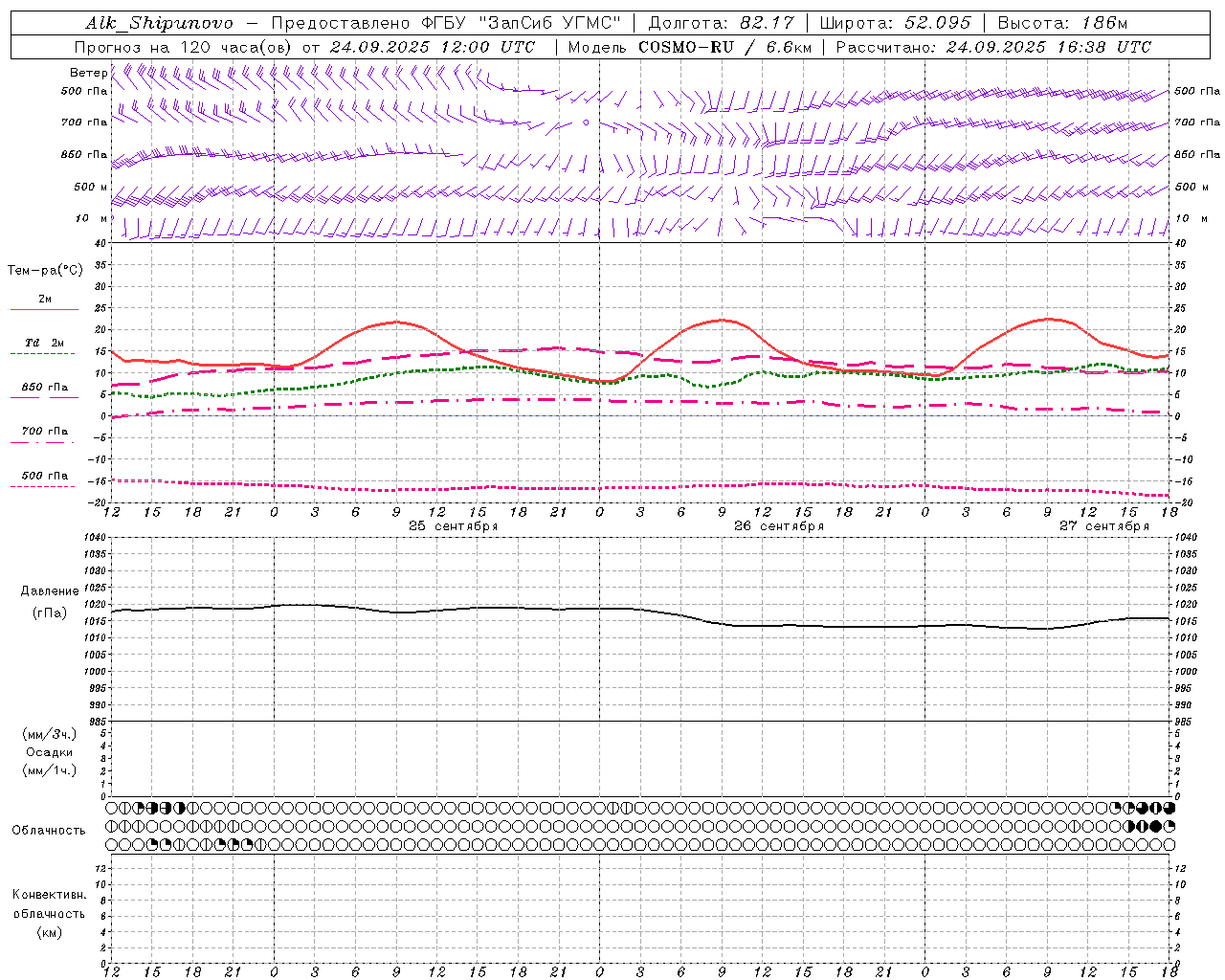Click the left 500 м wind level label
The image size is (1225, 980).
point(92,187)
